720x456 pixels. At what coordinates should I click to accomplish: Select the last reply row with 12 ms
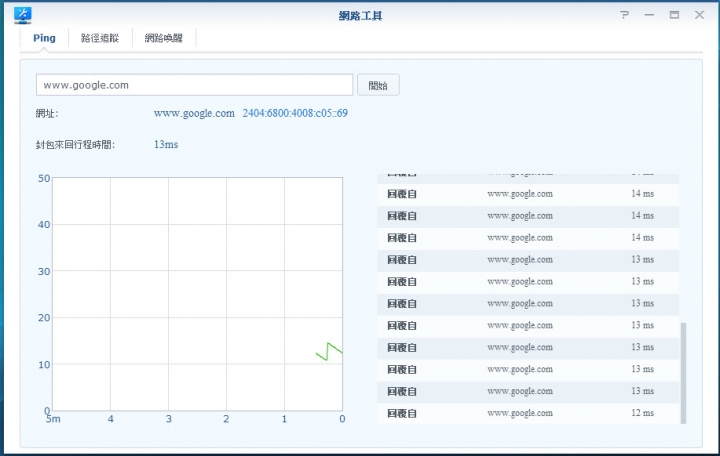528,413
